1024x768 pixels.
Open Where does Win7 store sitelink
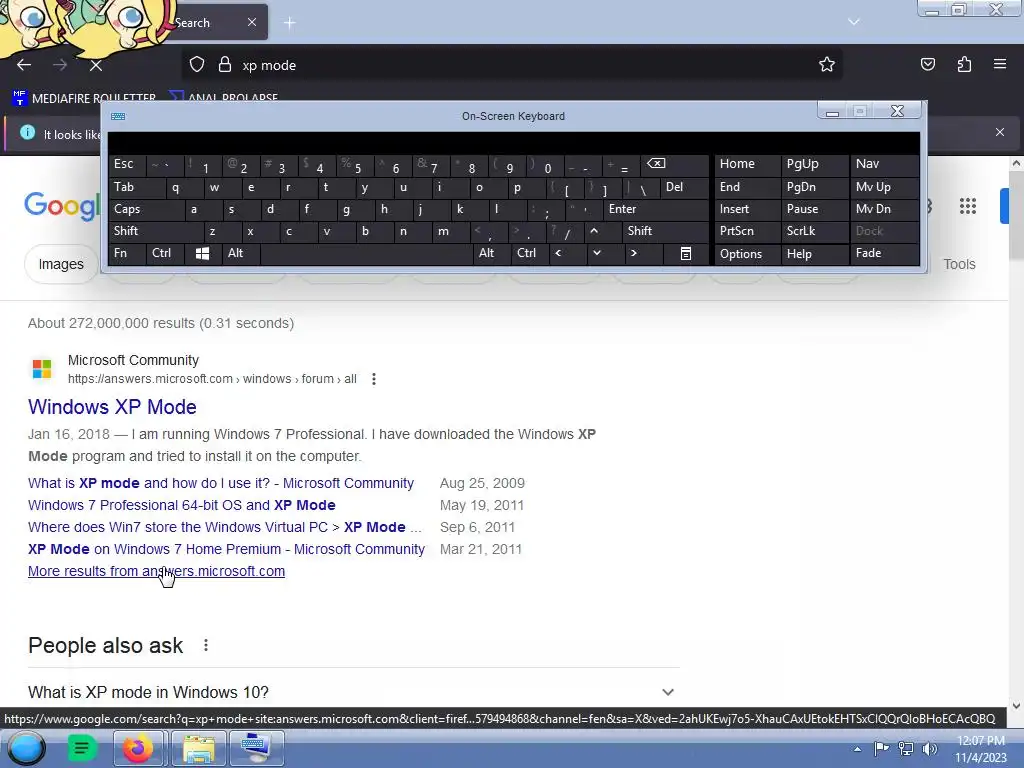(225, 527)
